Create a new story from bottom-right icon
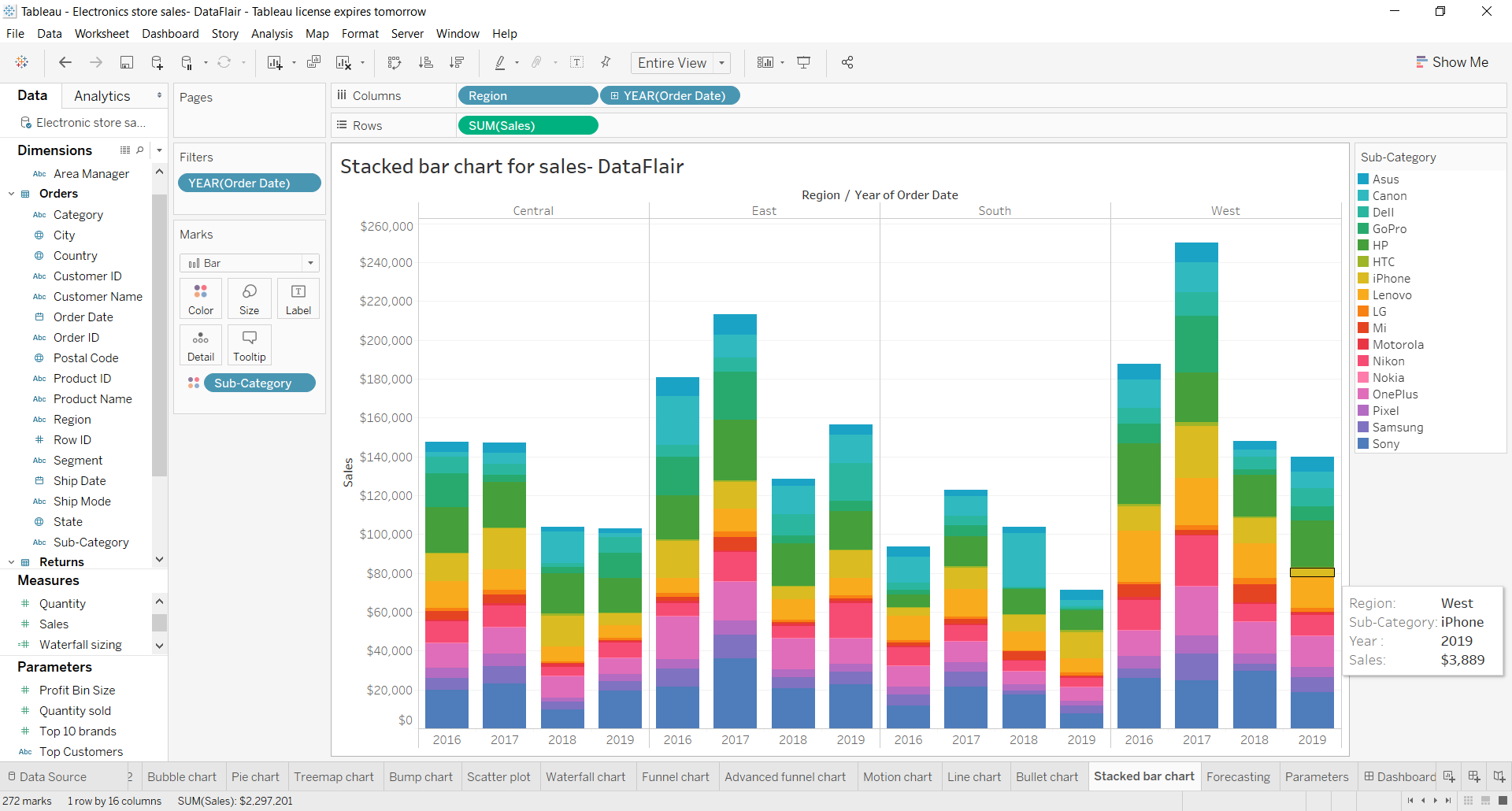The image size is (1512, 811). point(1500,776)
